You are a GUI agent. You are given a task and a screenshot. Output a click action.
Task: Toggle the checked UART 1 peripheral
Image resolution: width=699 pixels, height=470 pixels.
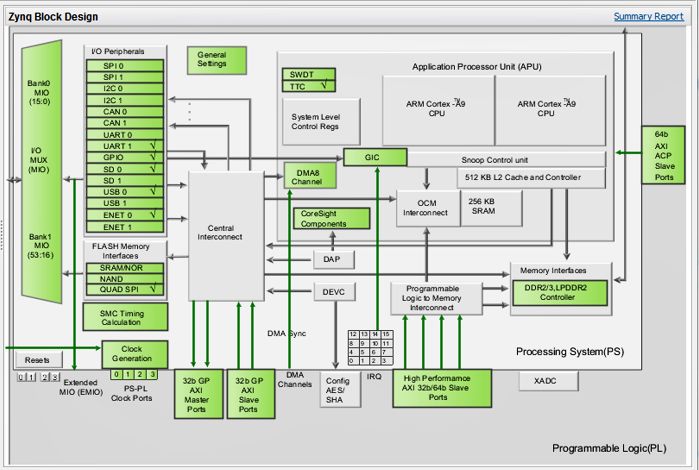[x=125, y=146]
